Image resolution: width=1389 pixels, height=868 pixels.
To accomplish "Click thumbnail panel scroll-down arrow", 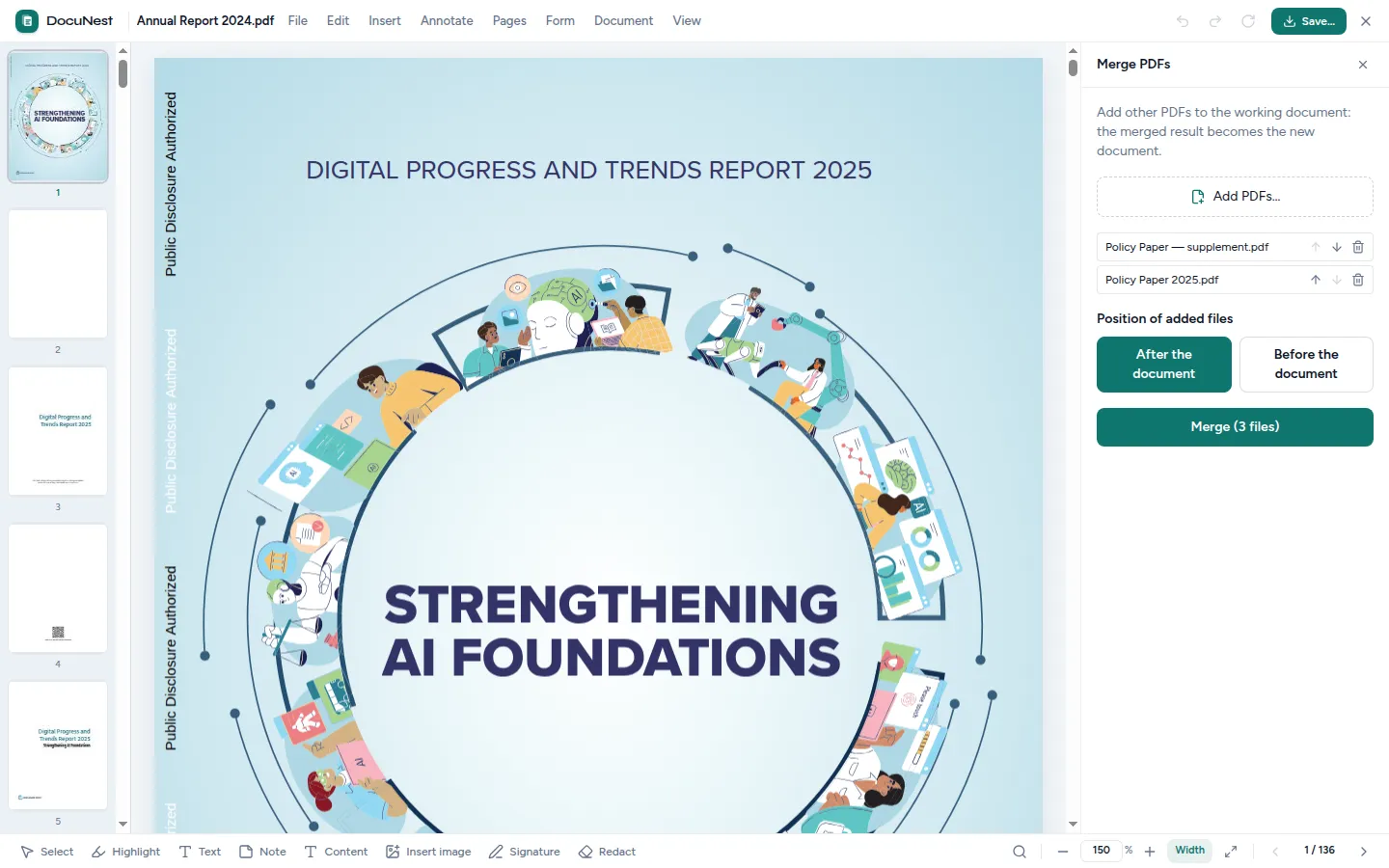I will (x=123, y=825).
